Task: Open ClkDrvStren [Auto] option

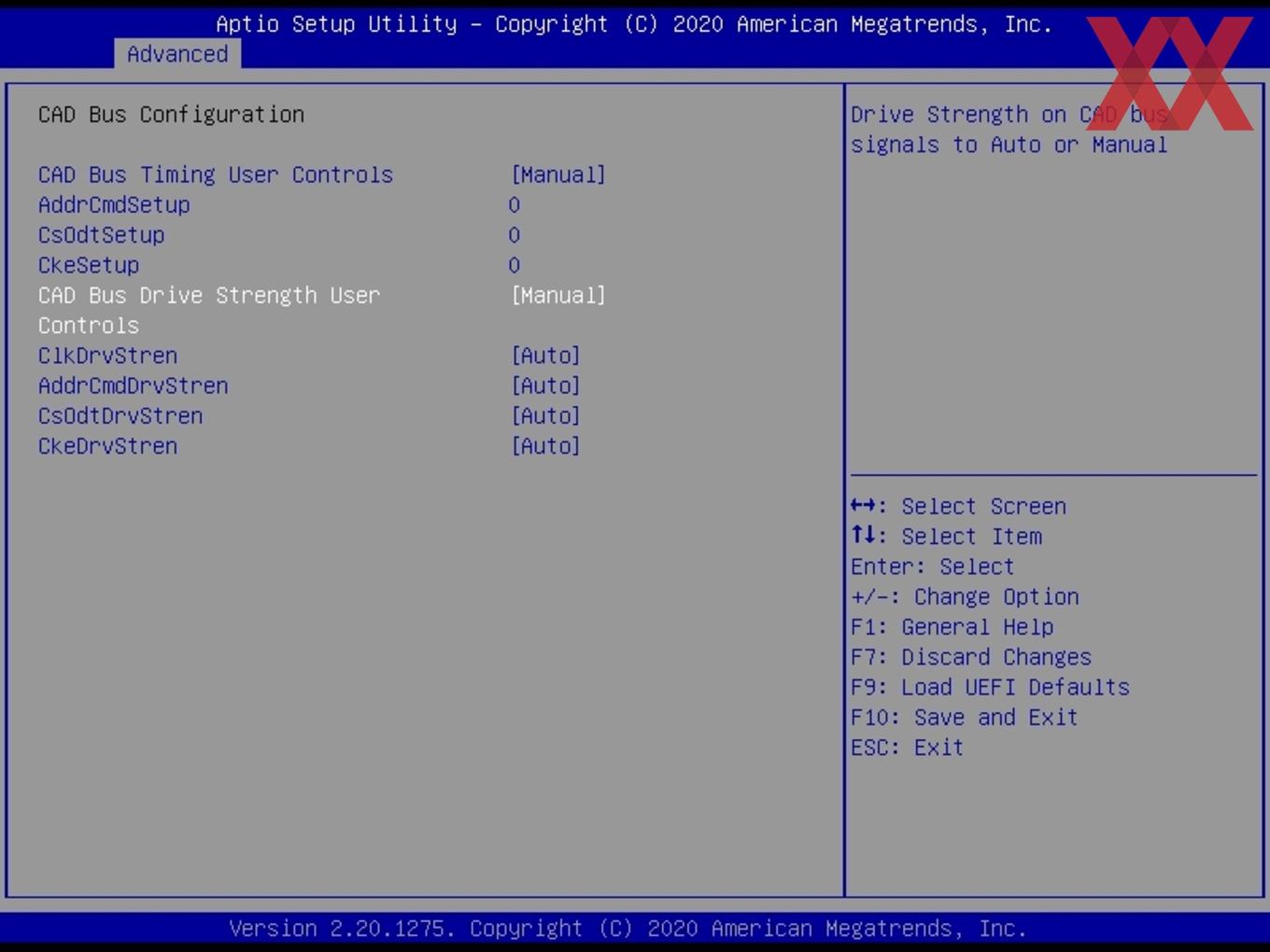Action: (545, 356)
